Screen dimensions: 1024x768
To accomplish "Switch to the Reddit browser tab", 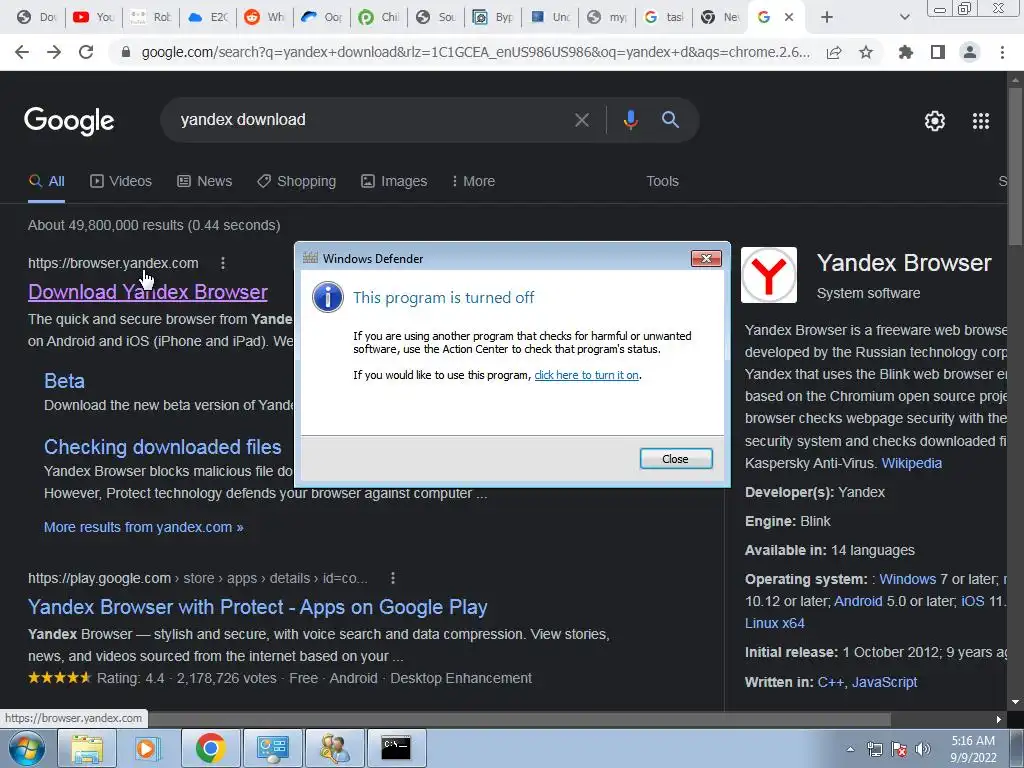I will (264, 17).
